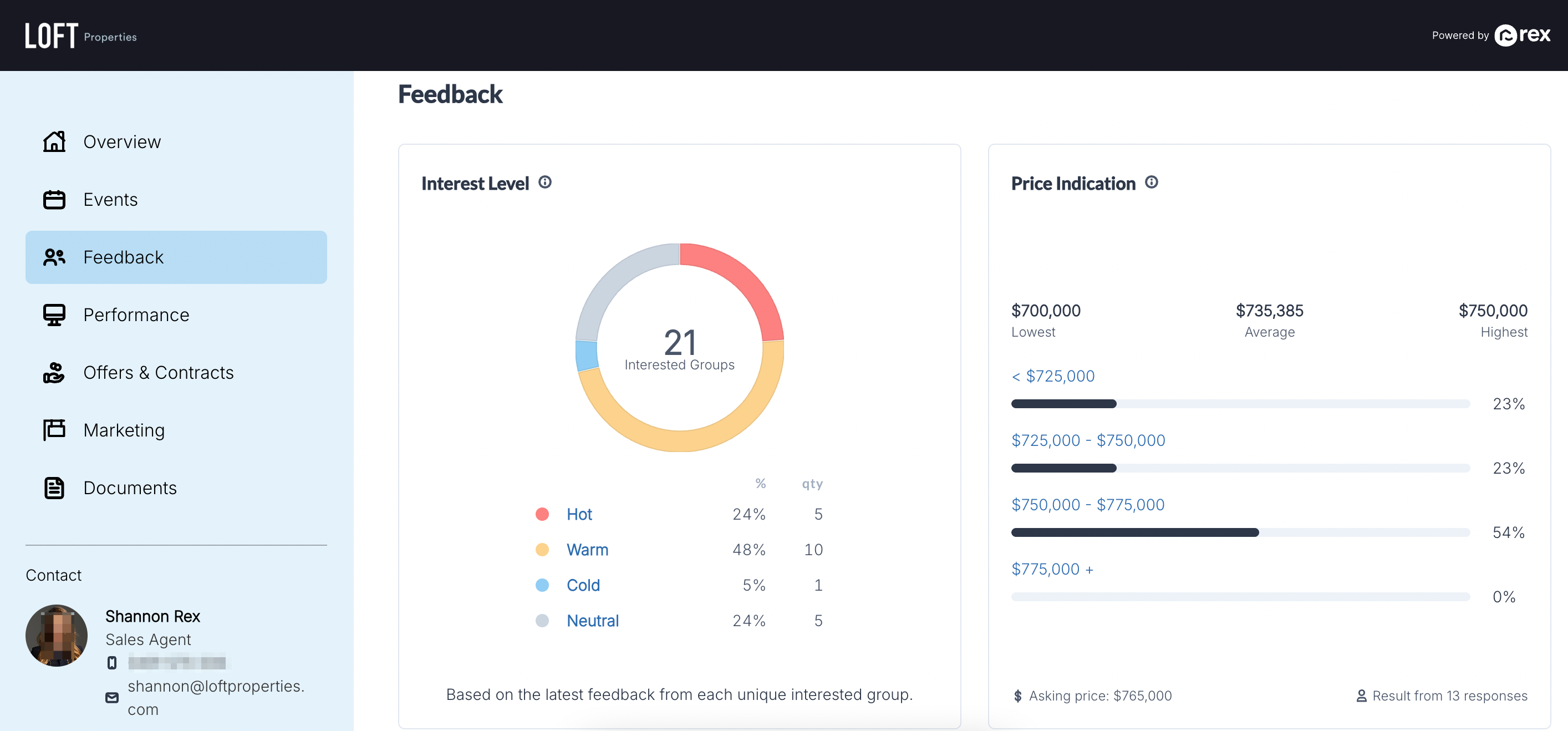Click the Documents file icon

(x=54, y=488)
